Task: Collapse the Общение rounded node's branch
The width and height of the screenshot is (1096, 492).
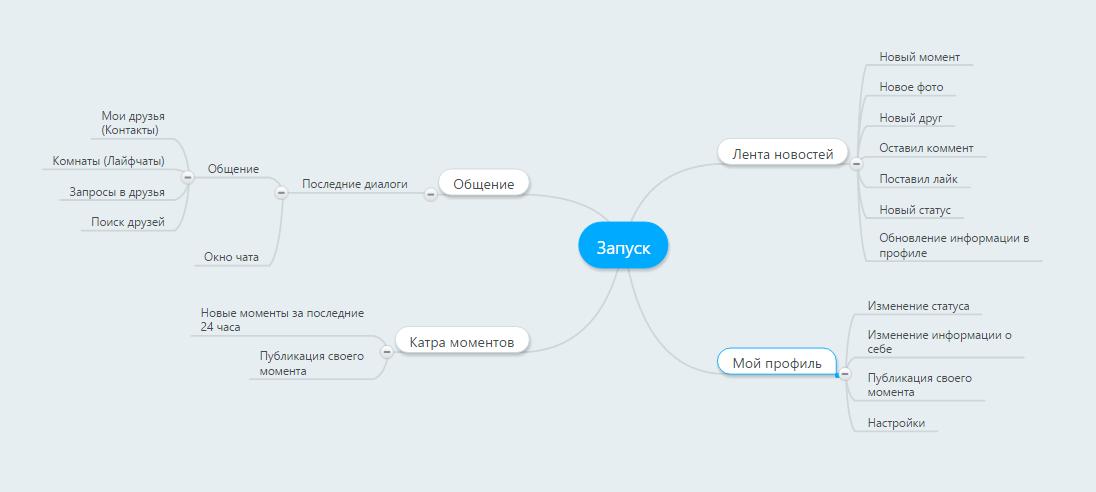Action: click(x=431, y=195)
